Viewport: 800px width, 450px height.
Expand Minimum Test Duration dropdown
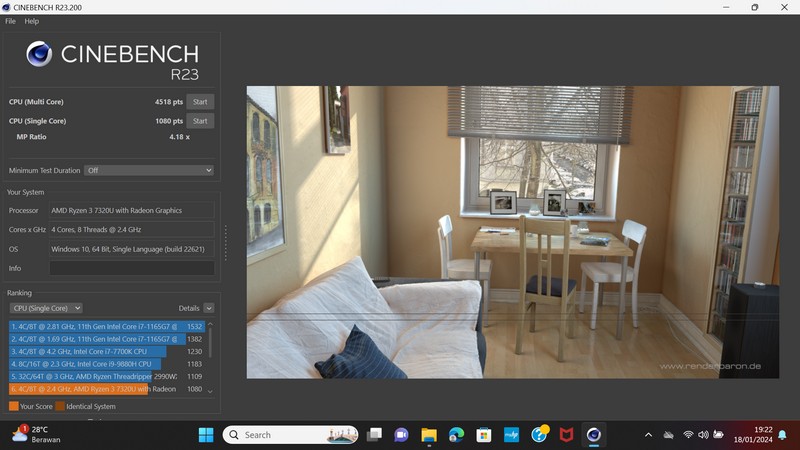[x=149, y=170]
